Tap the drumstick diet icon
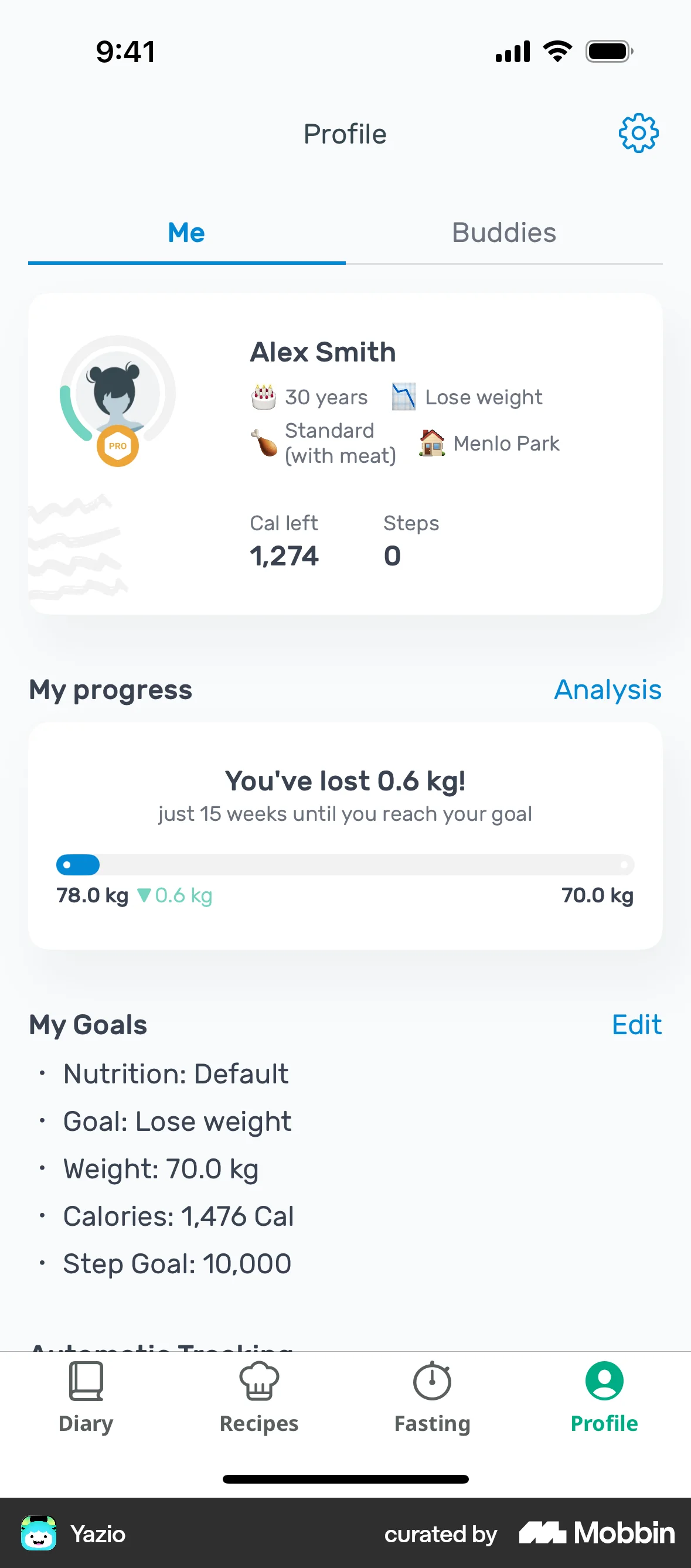This screenshot has height=1568, width=691. [264, 442]
